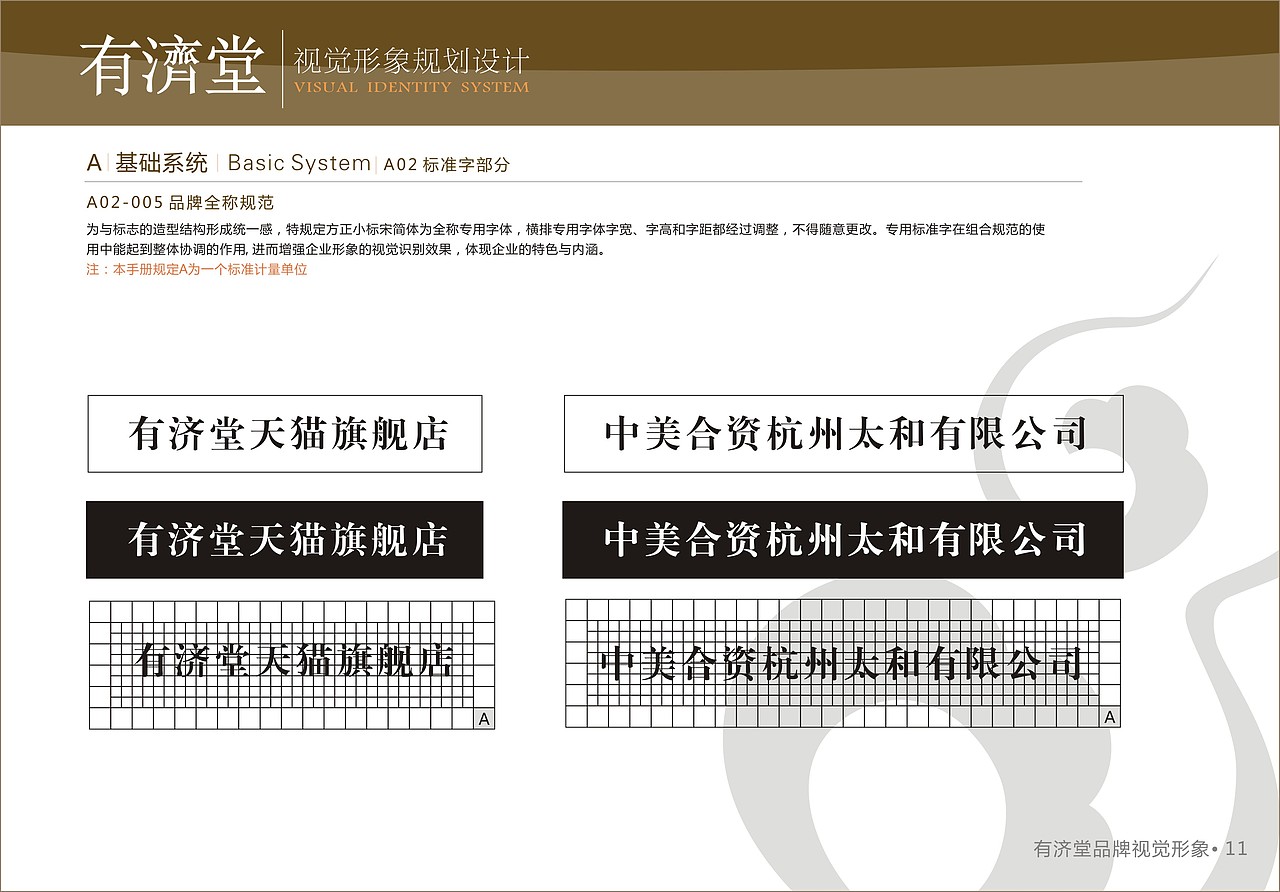Screen dimensions: 1280x892
Task: Click the A02-005 品牌全称规范 heading
Action: pyautogui.click(x=180, y=201)
